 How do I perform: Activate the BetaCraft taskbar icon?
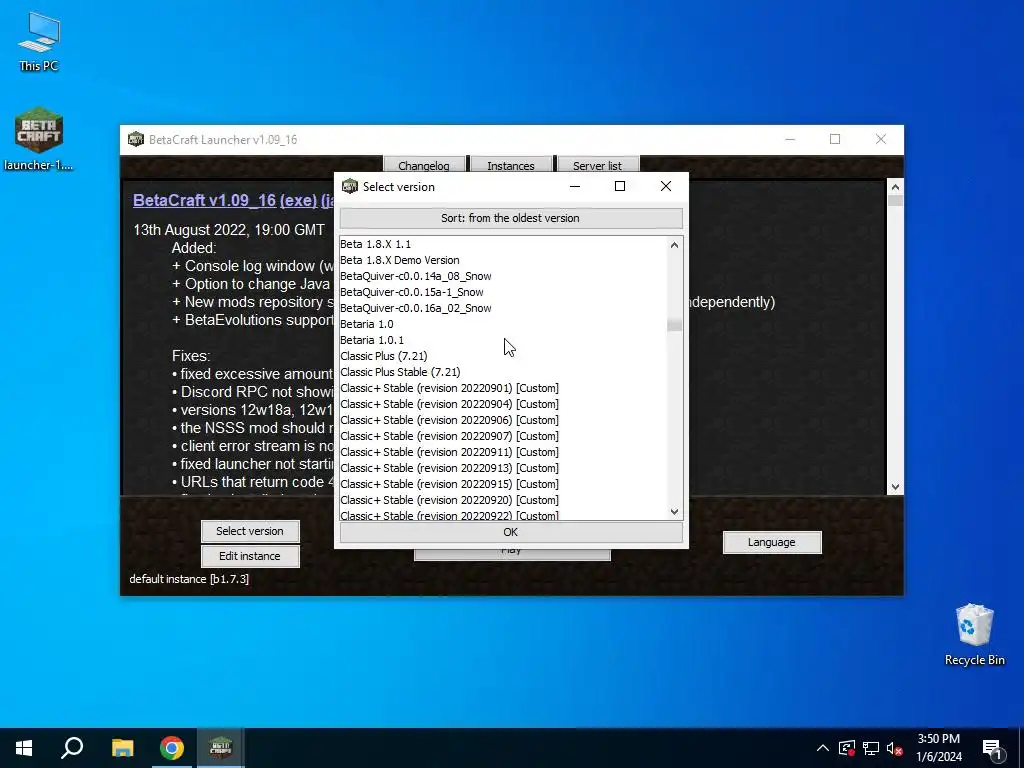221,748
